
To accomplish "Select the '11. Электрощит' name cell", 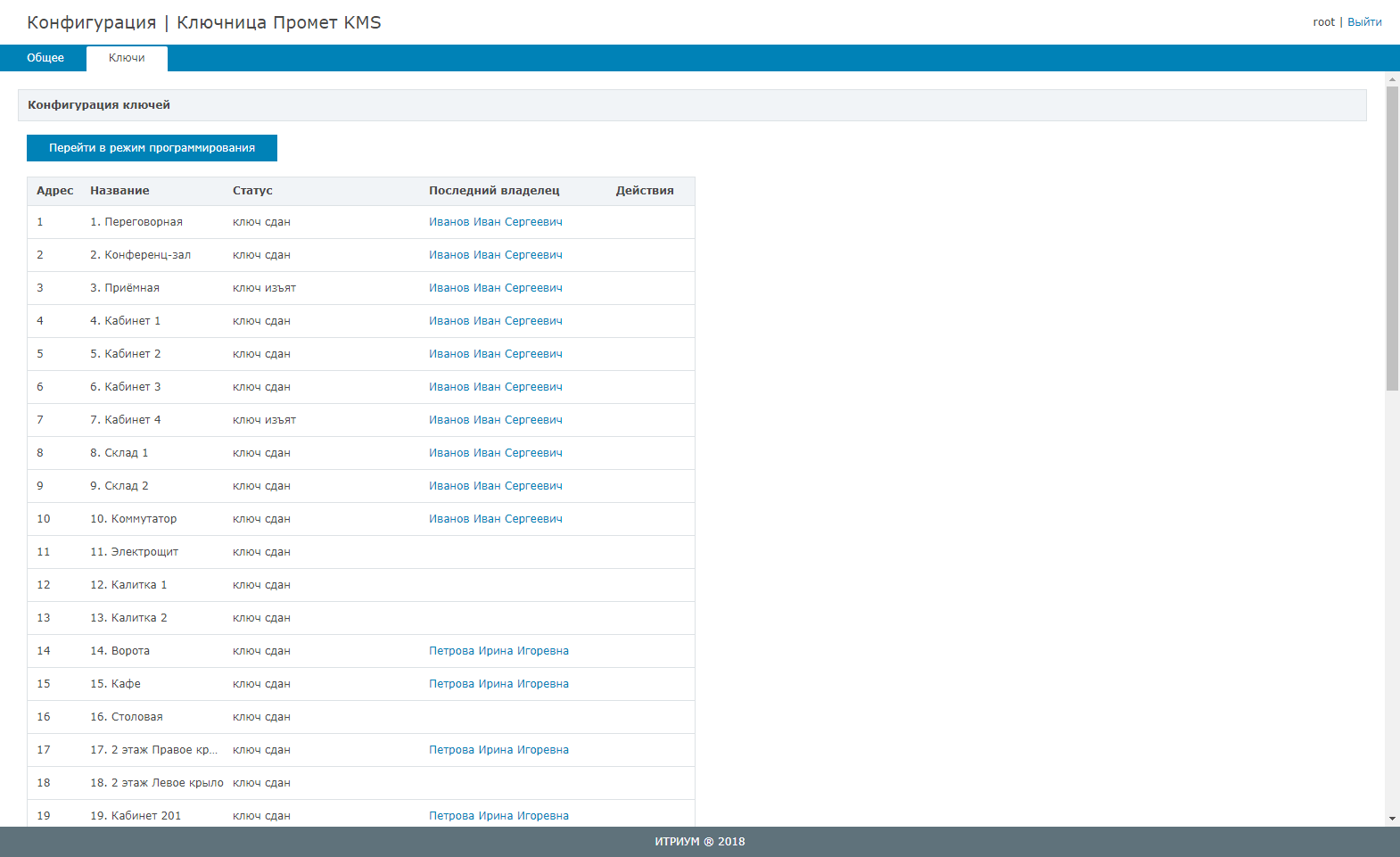I will pyautogui.click(x=134, y=552).
